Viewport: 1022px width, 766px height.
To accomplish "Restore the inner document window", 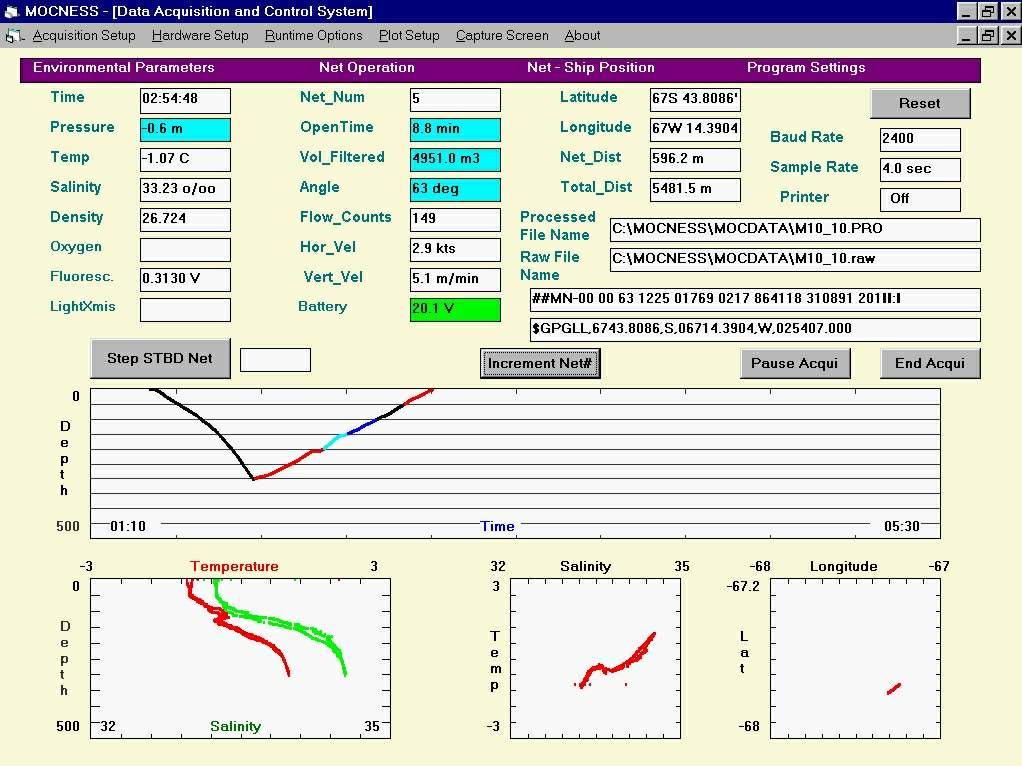I will (989, 35).
